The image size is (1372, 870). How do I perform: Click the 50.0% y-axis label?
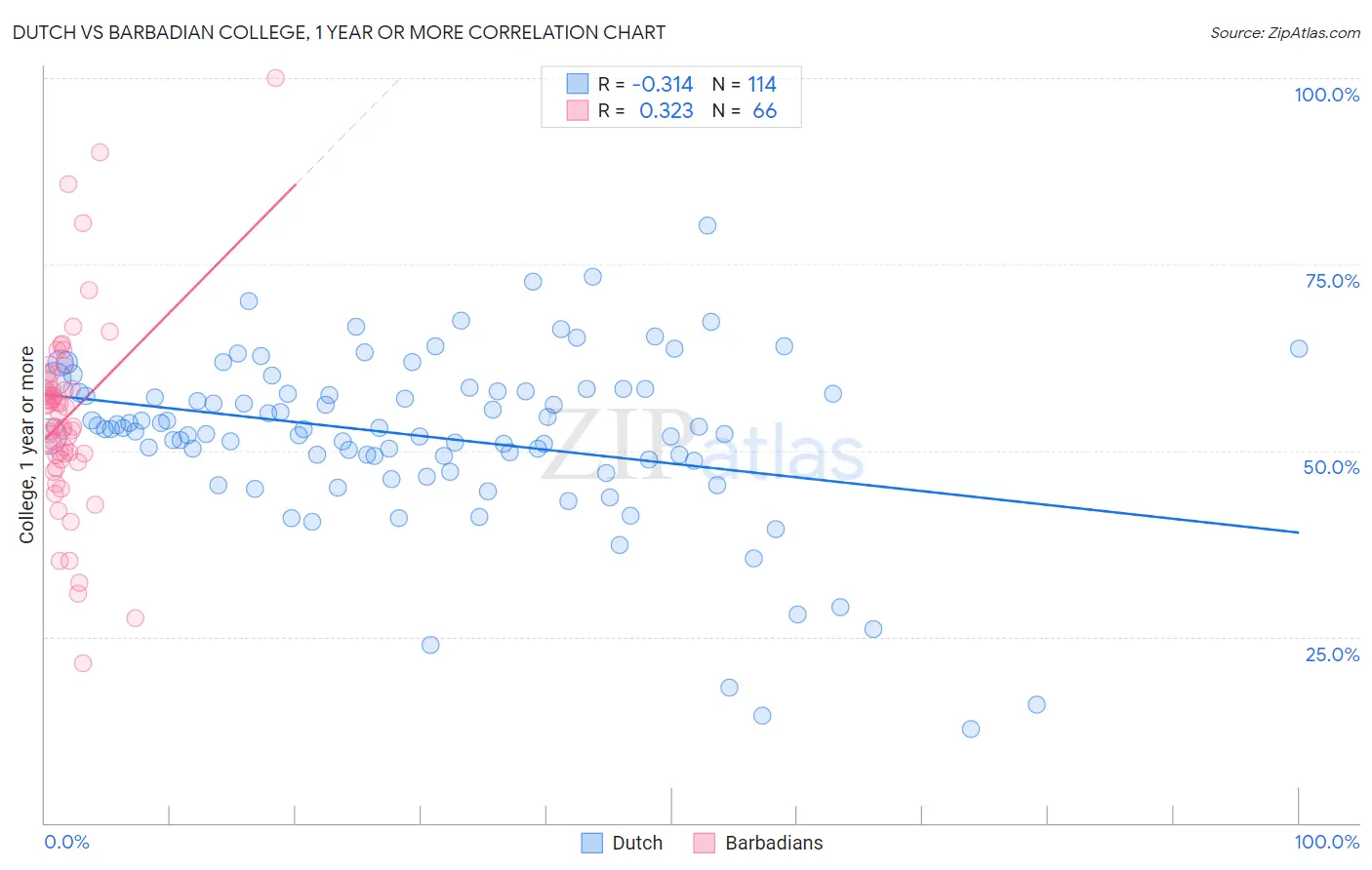[x=1331, y=467]
